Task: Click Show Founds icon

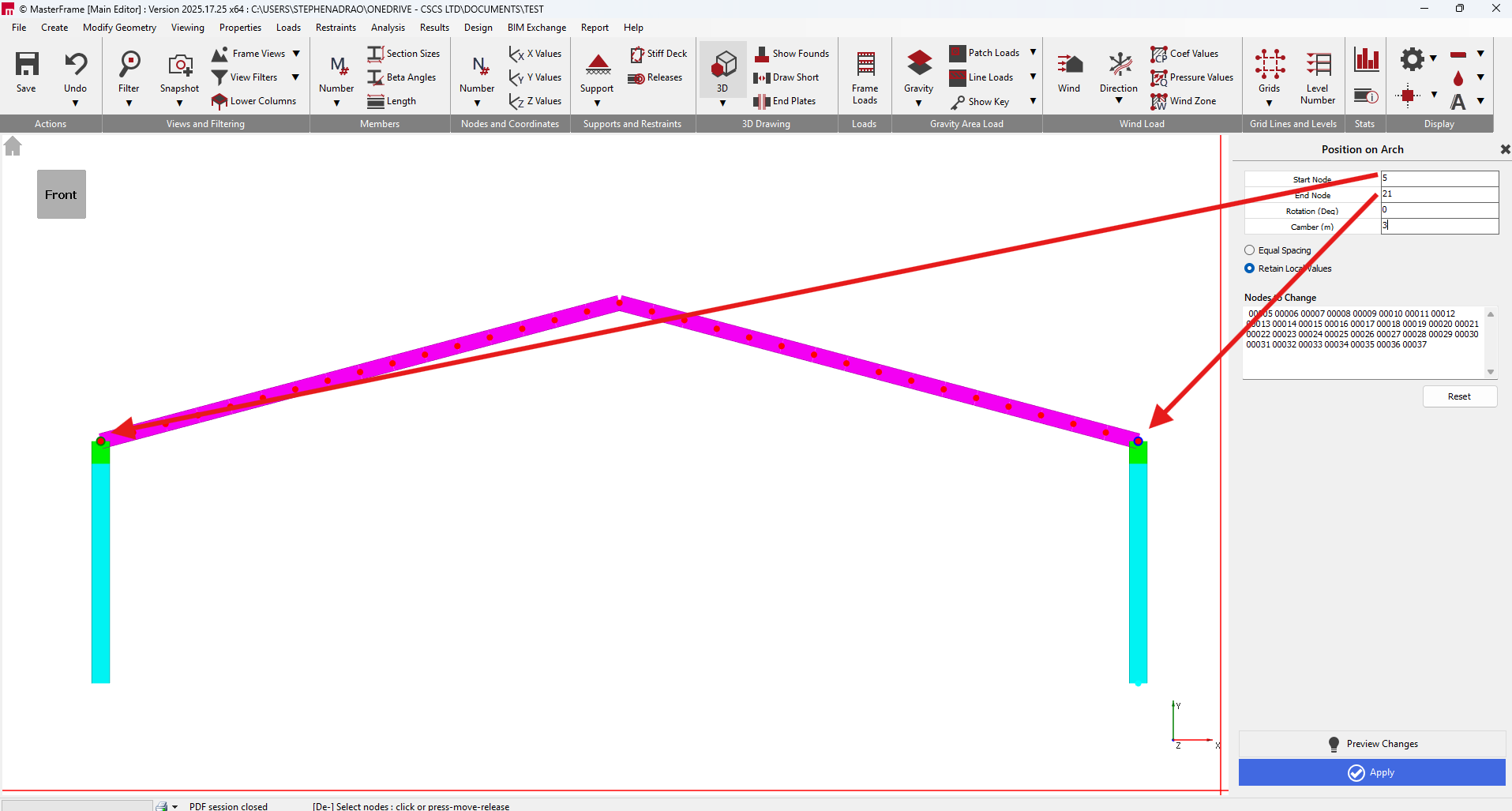Action: (762, 54)
